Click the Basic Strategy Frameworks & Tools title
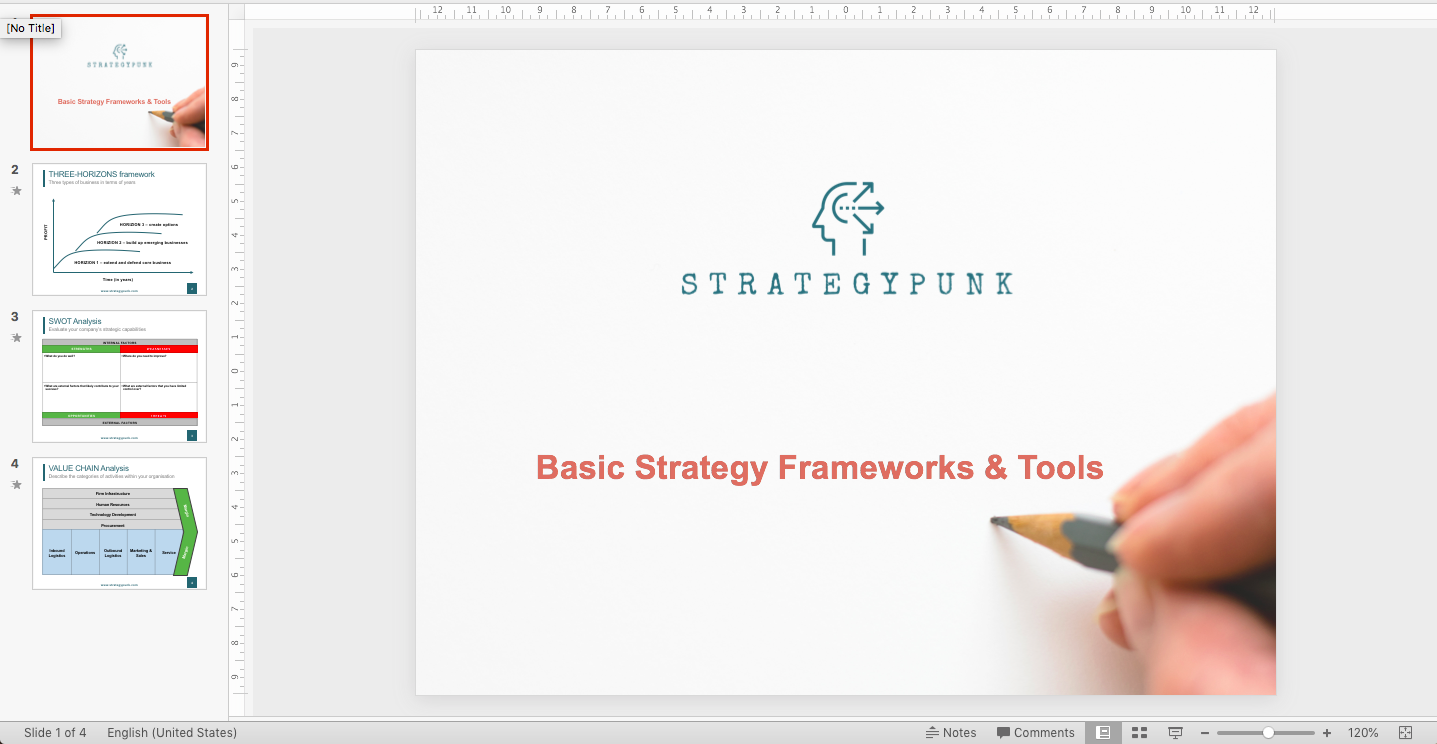Image resolution: width=1437 pixels, height=744 pixels. (x=820, y=467)
